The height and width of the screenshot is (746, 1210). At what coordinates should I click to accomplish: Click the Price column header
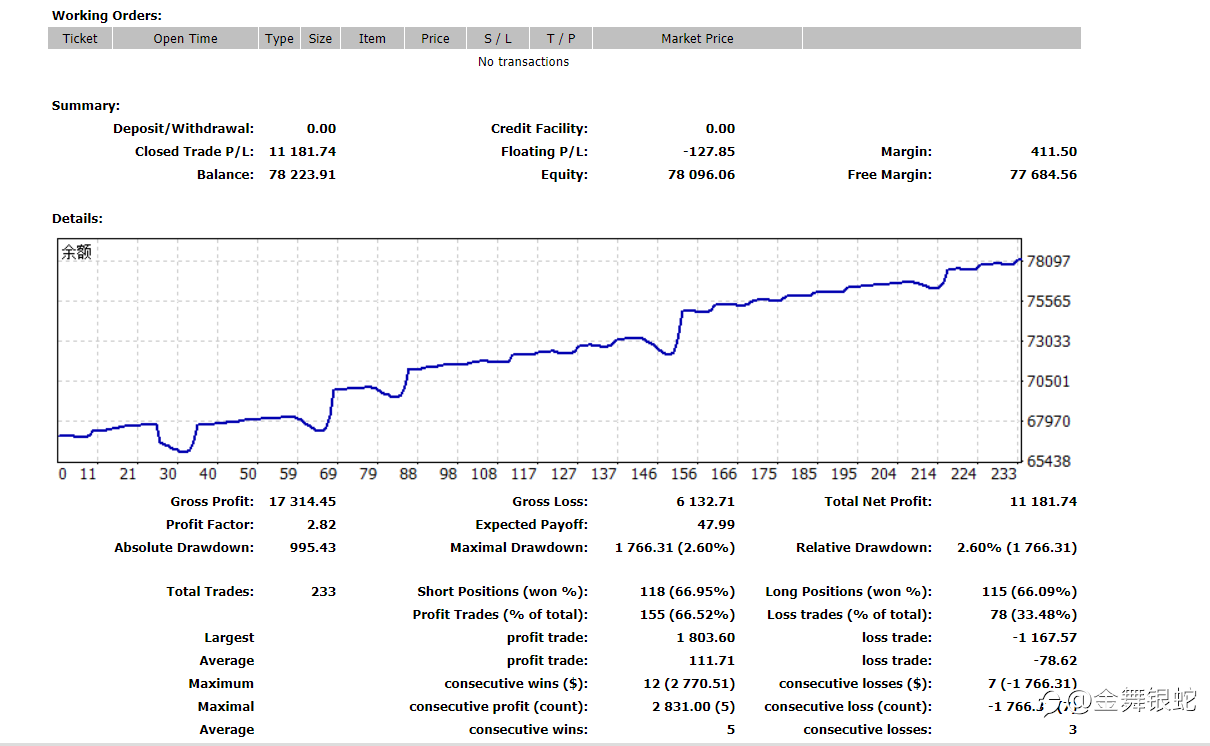pos(435,38)
